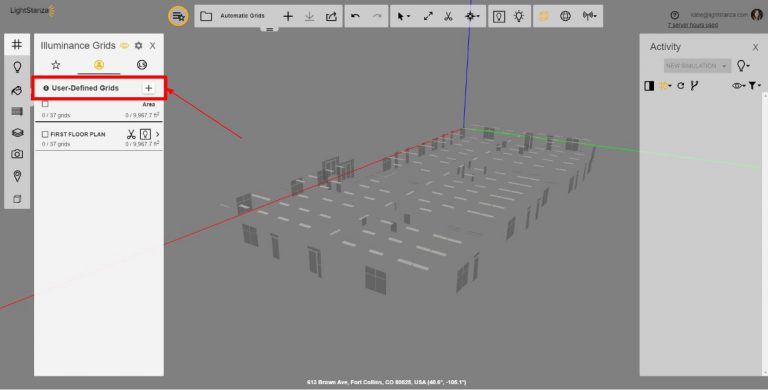Viewport: 768px width, 390px height.
Task: Add a new user-defined grid with plus
Action: click(148, 88)
